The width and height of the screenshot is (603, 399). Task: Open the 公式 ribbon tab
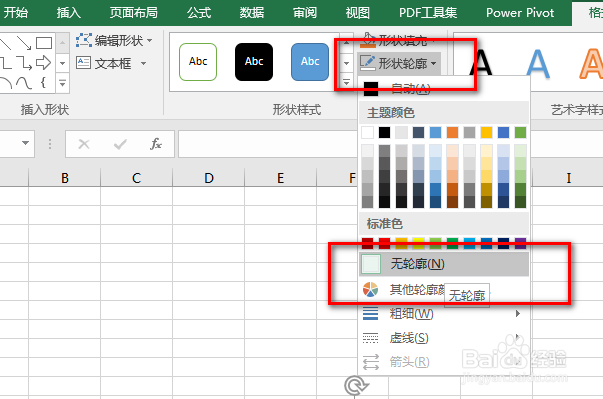199,13
